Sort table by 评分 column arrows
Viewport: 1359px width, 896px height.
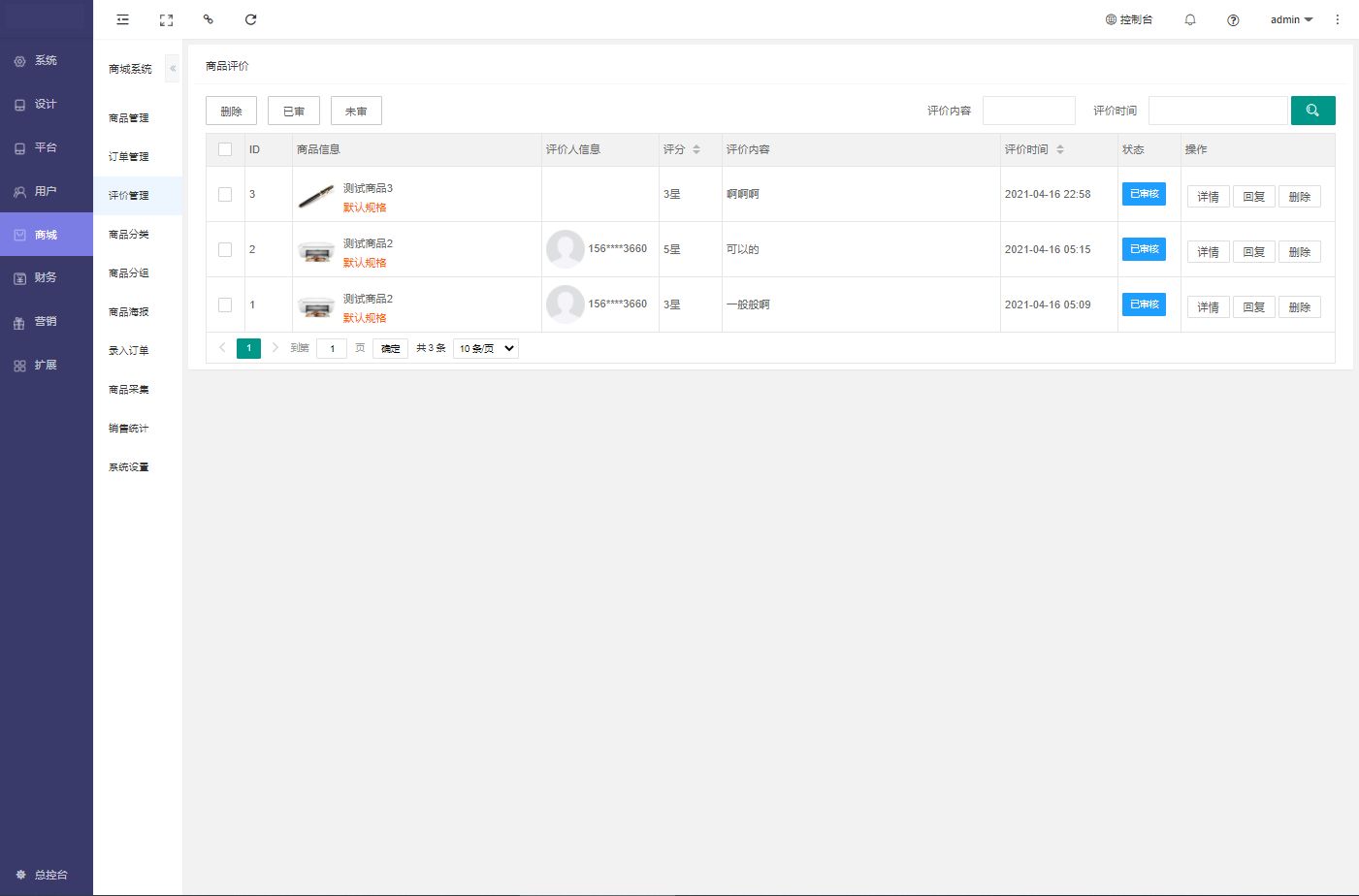click(x=696, y=149)
